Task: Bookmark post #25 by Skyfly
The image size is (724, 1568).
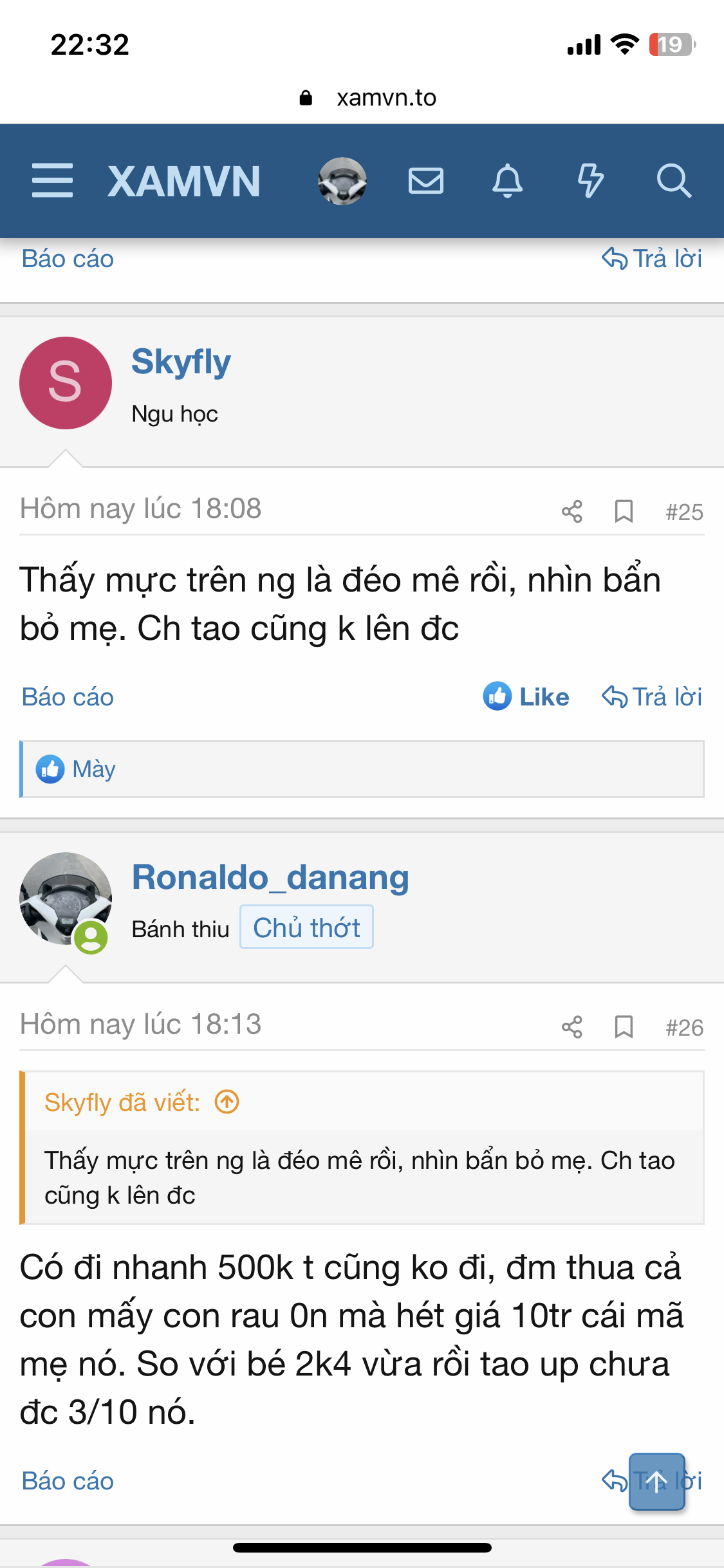Action: click(624, 512)
